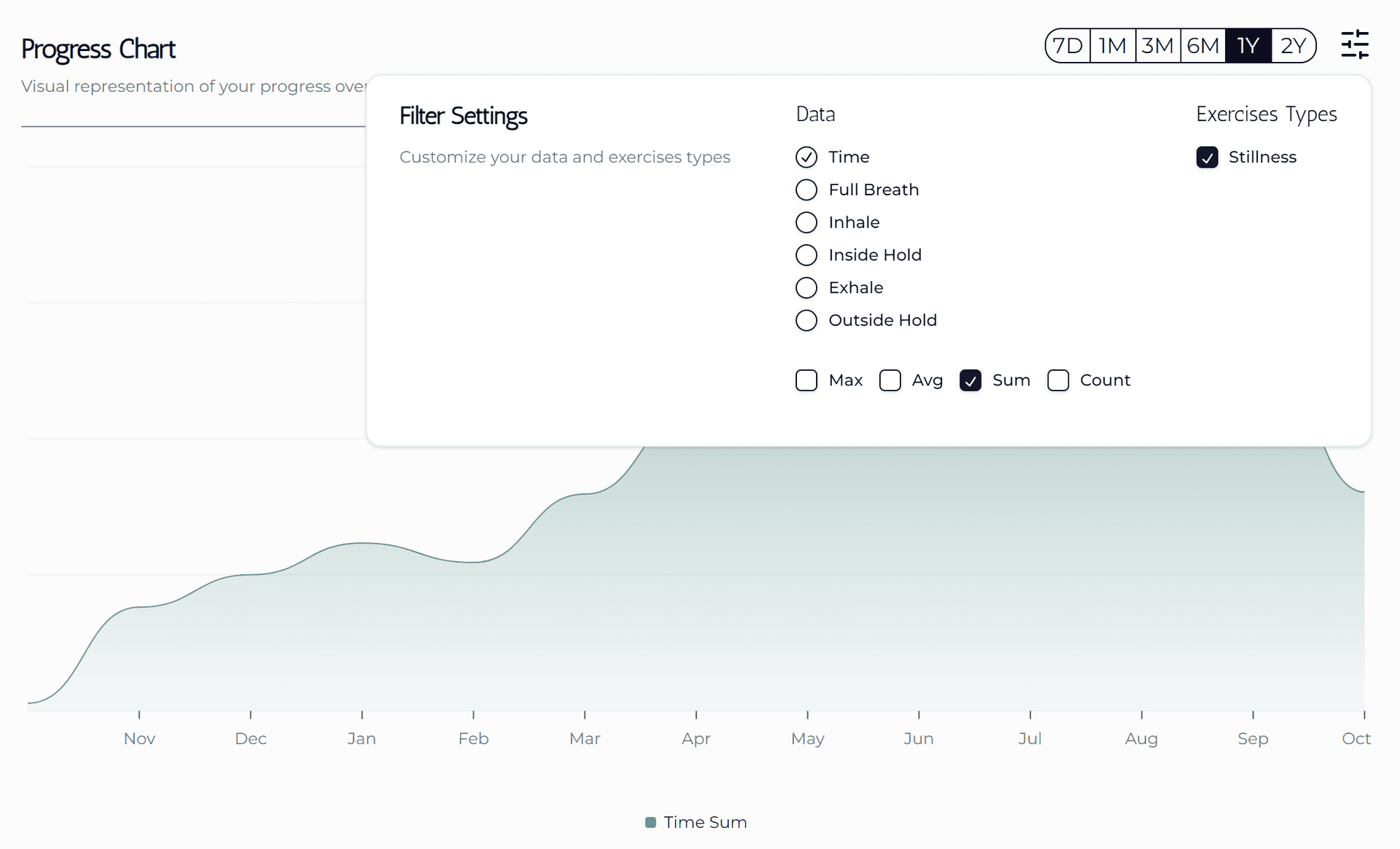Select the 7D time range button
Screen dimensions: 1400x849
coord(1068,45)
